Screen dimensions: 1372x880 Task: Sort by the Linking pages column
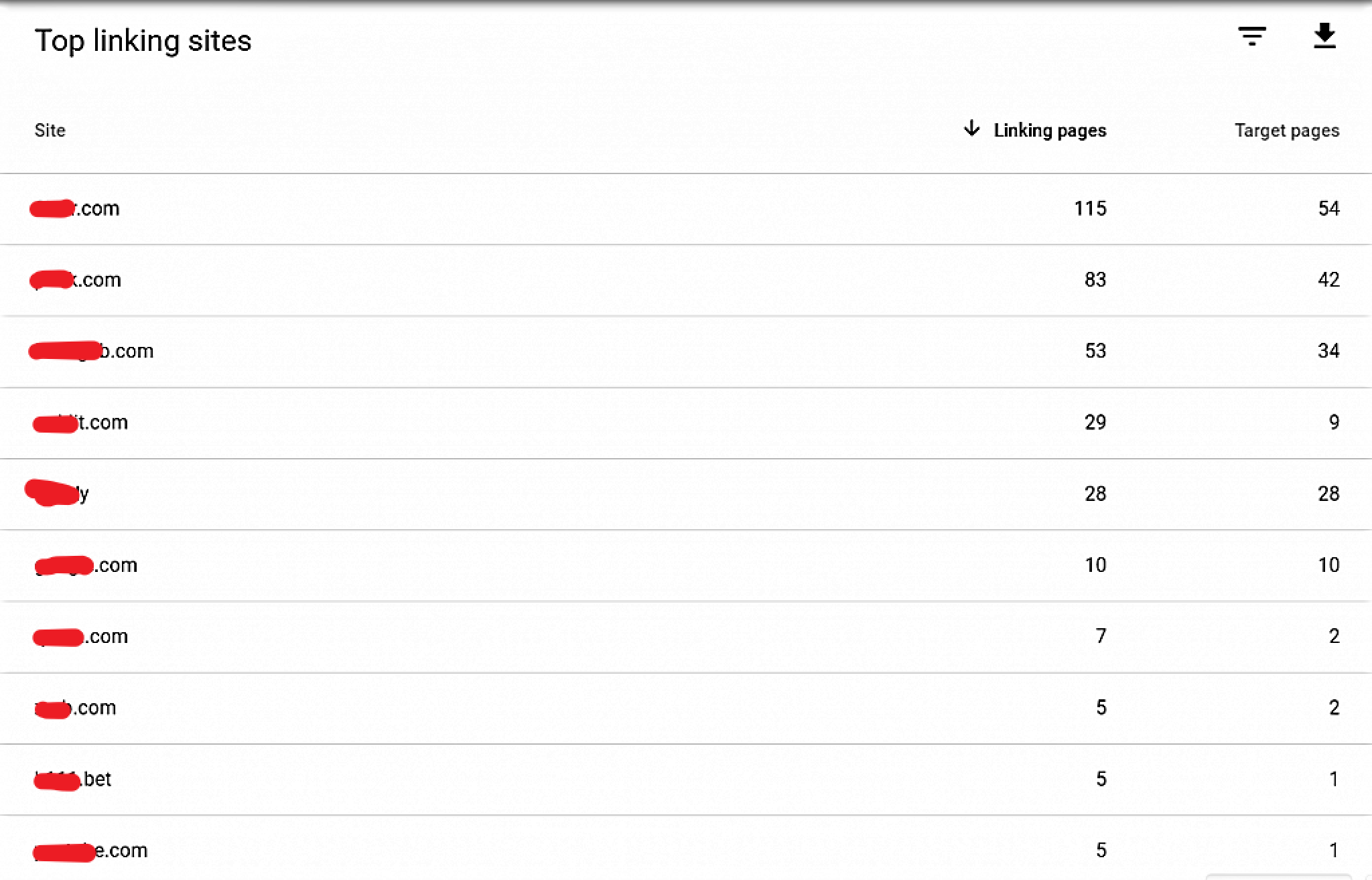click(x=1050, y=131)
